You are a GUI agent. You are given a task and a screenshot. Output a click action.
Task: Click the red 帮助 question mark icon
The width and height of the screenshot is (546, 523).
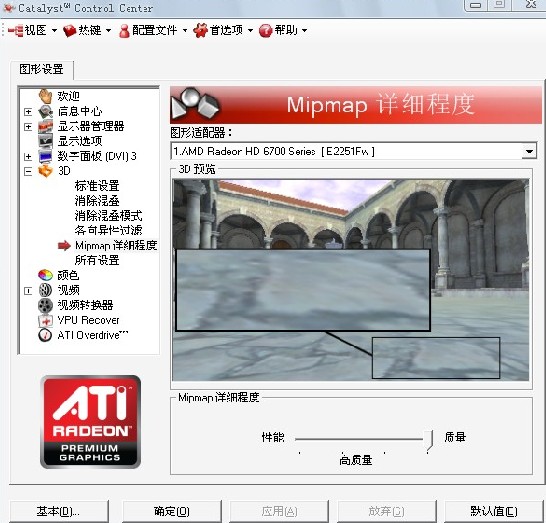[265, 31]
